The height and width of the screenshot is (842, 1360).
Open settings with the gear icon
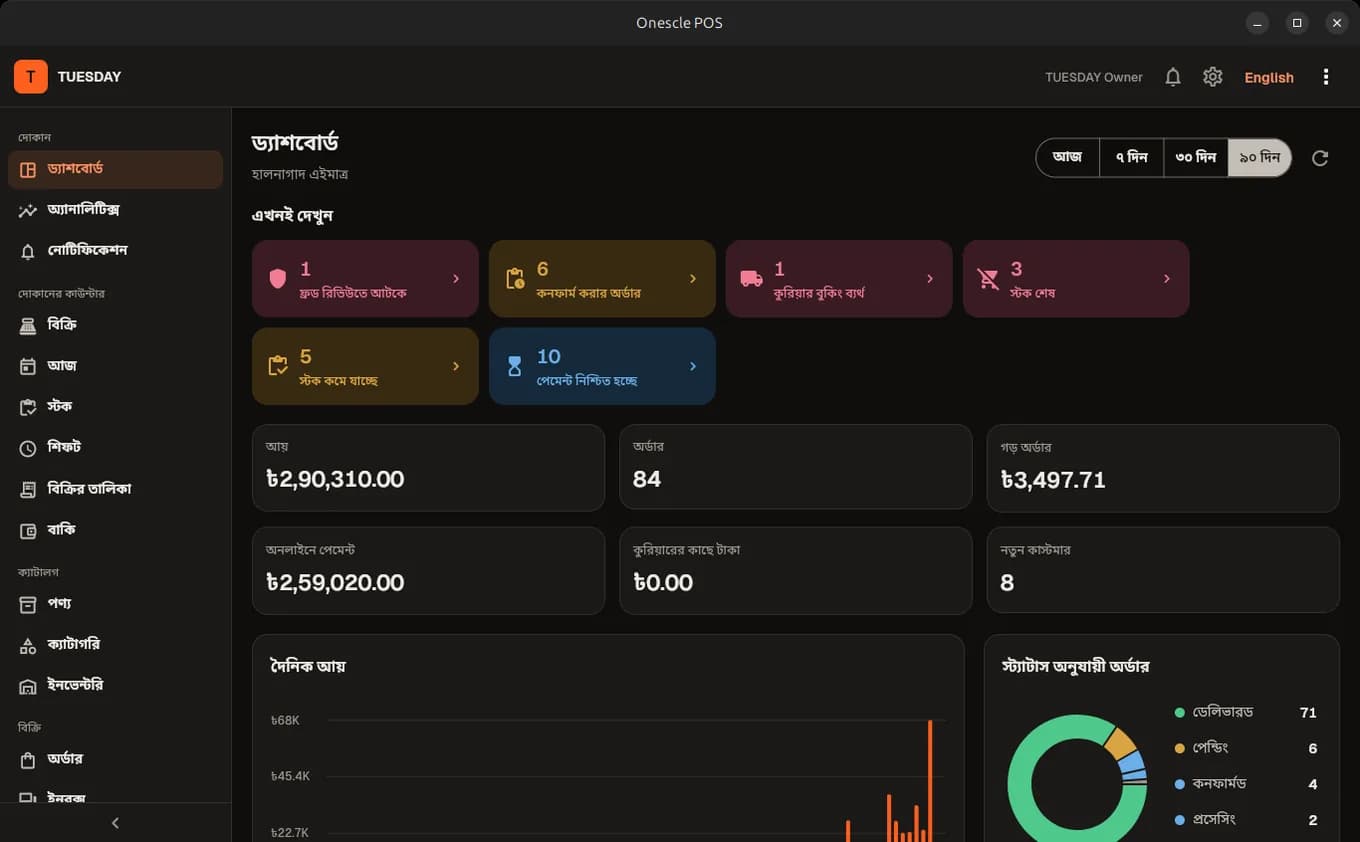(1213, 77)
